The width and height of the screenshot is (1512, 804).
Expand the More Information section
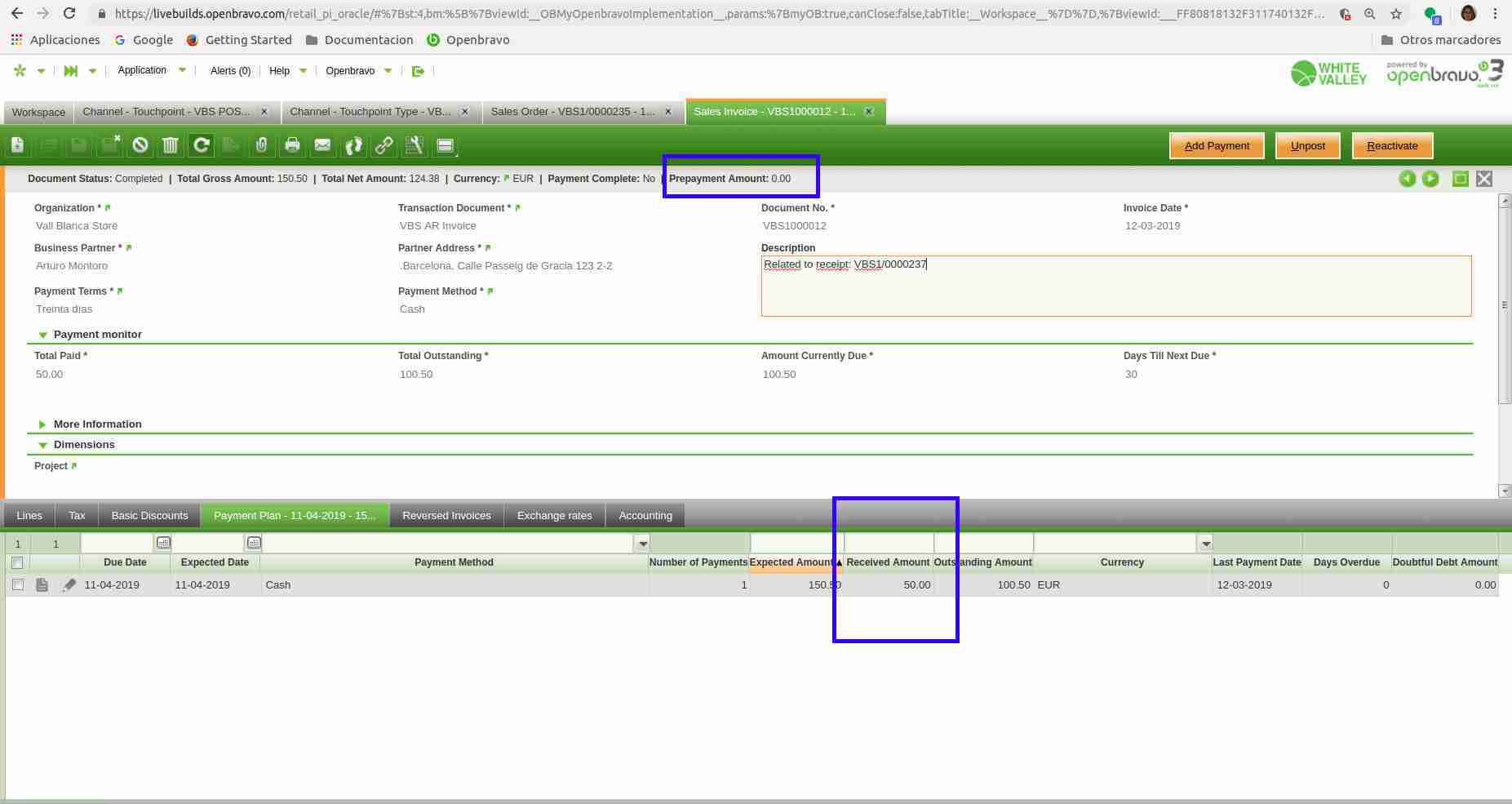(43, 424)
